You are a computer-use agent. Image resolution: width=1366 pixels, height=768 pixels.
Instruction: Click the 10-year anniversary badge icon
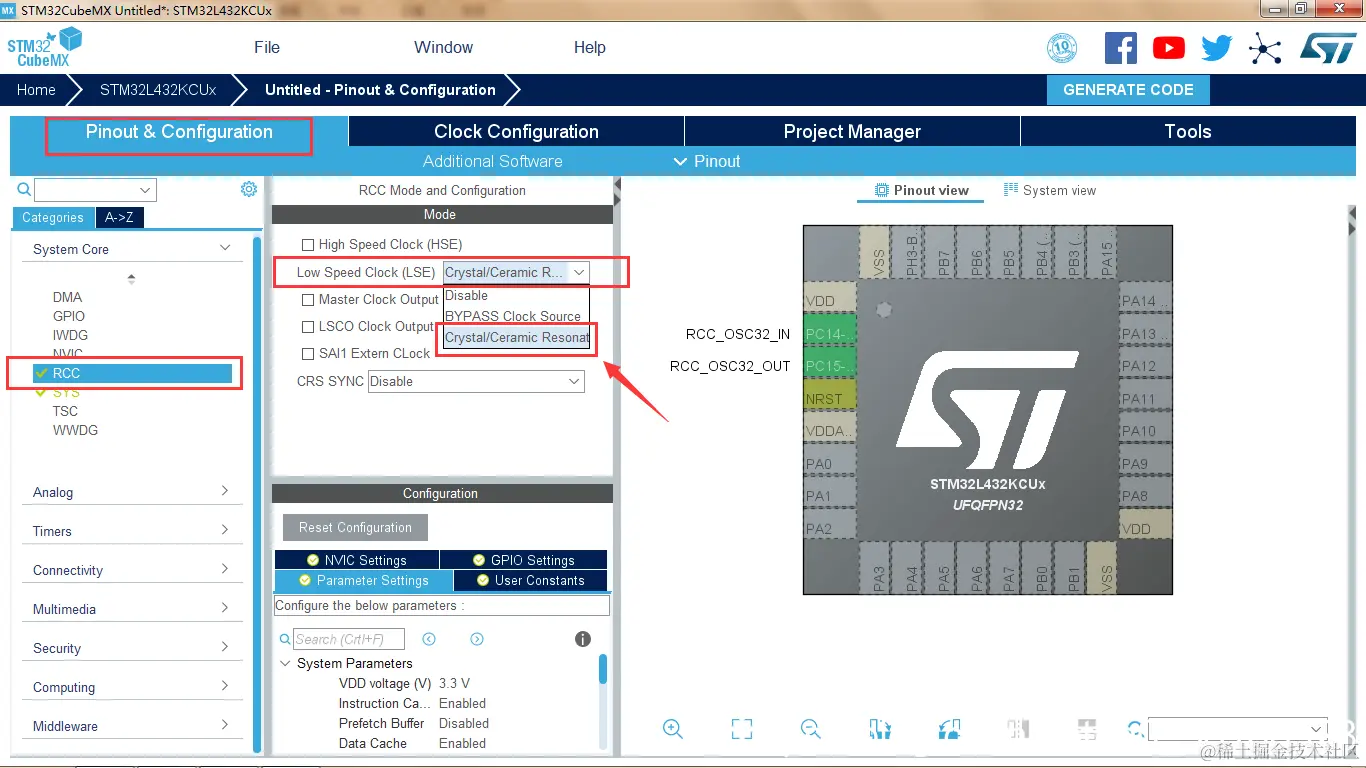click(x=1062, y=48)
